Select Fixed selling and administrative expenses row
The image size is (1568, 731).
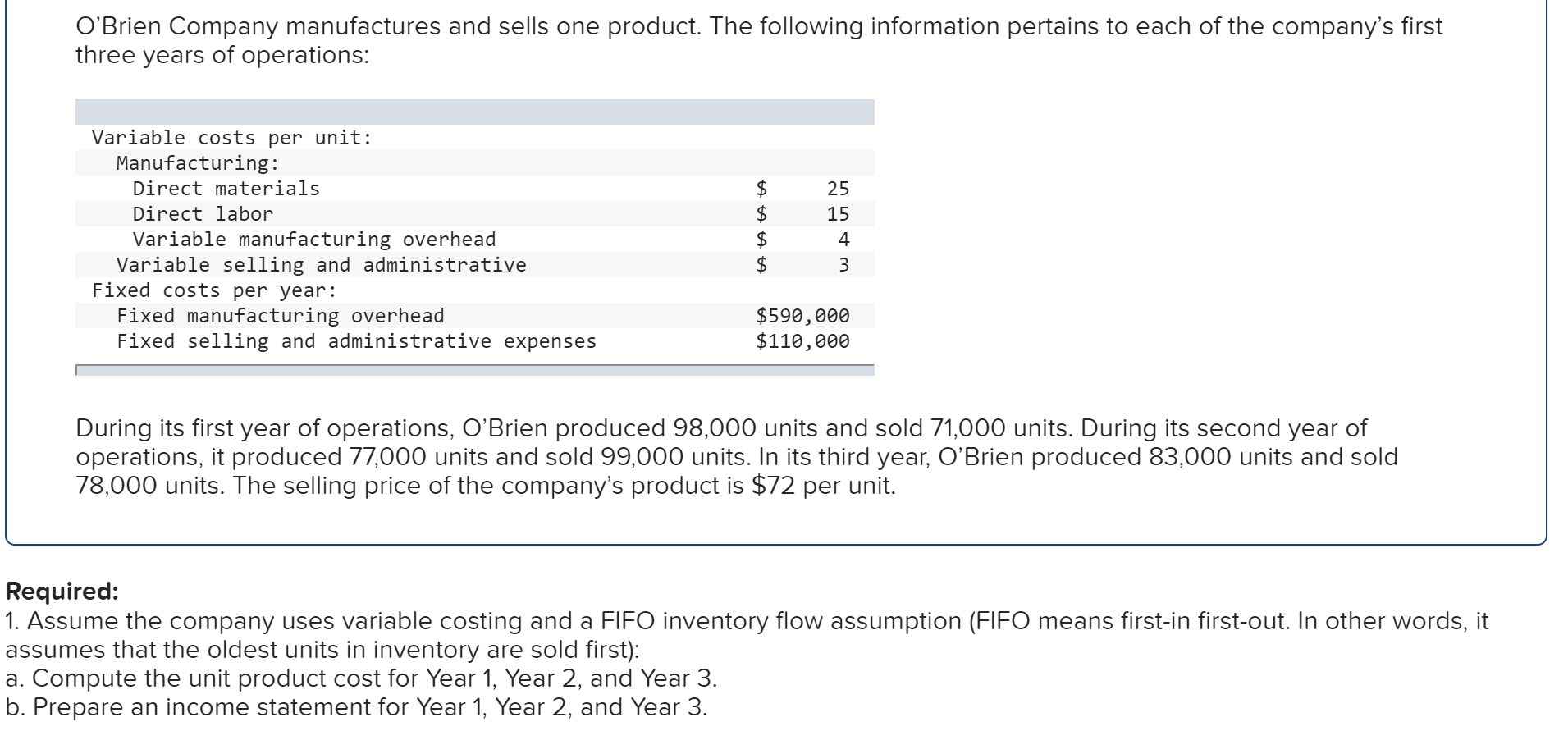pos(356,341)
